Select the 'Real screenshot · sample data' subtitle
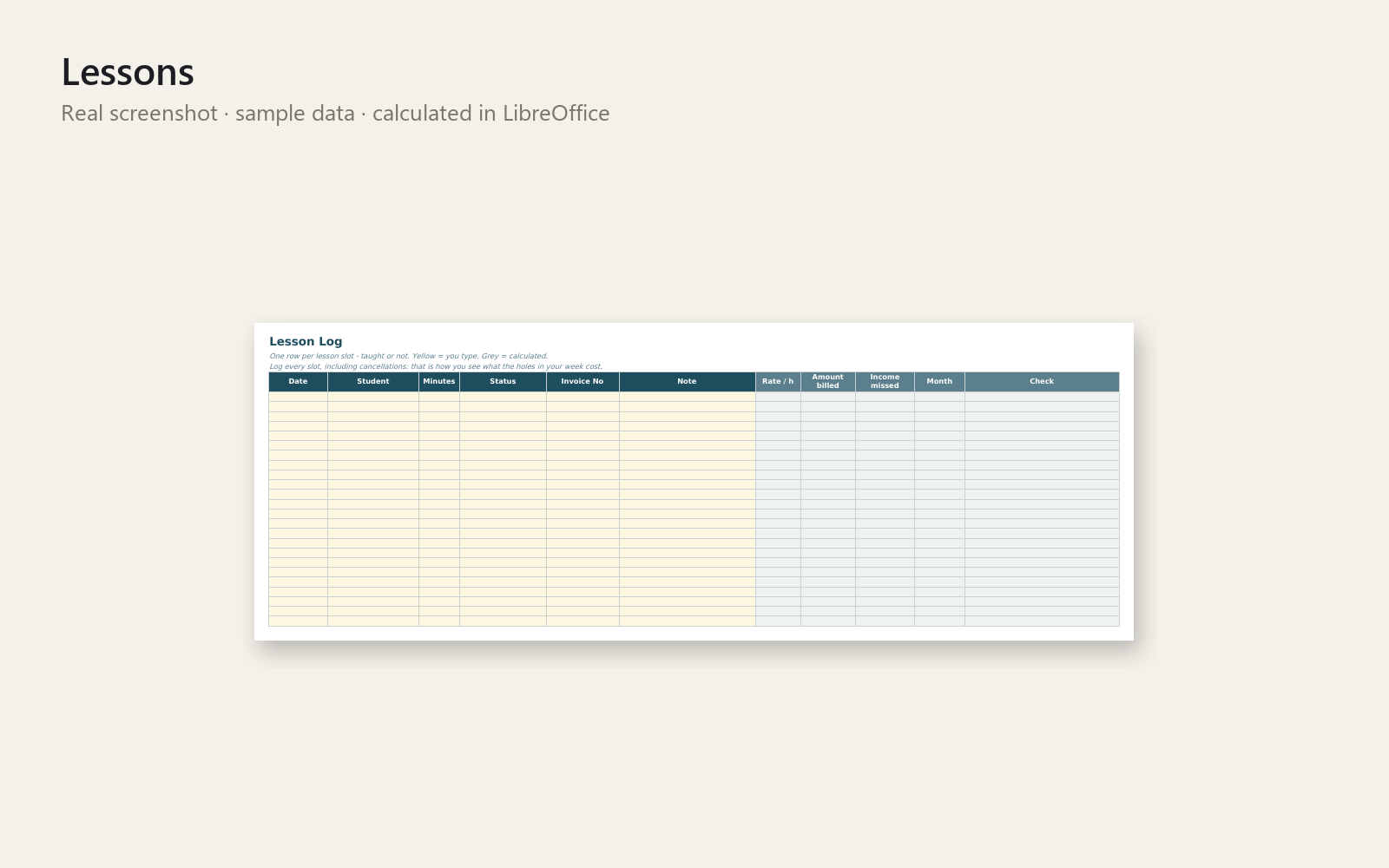1389x868 pixels. (x=335, y=114)
